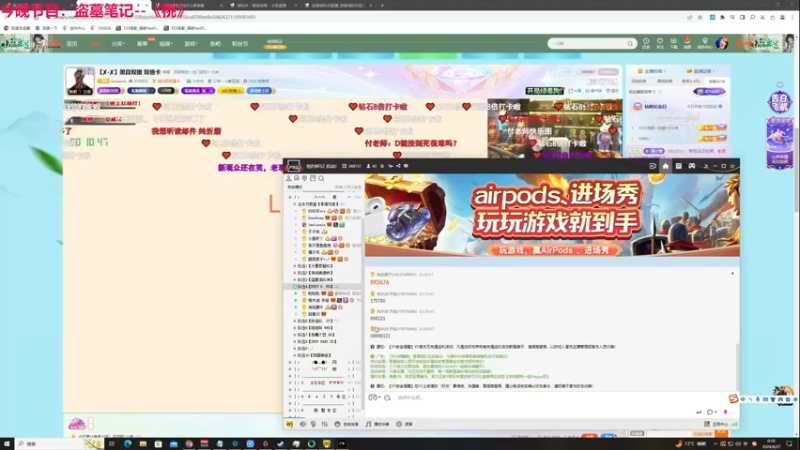Expand the 队伍10 sub-channel in YY tree
This screenshot has width=800, height=450.
(x=294, y=355)
